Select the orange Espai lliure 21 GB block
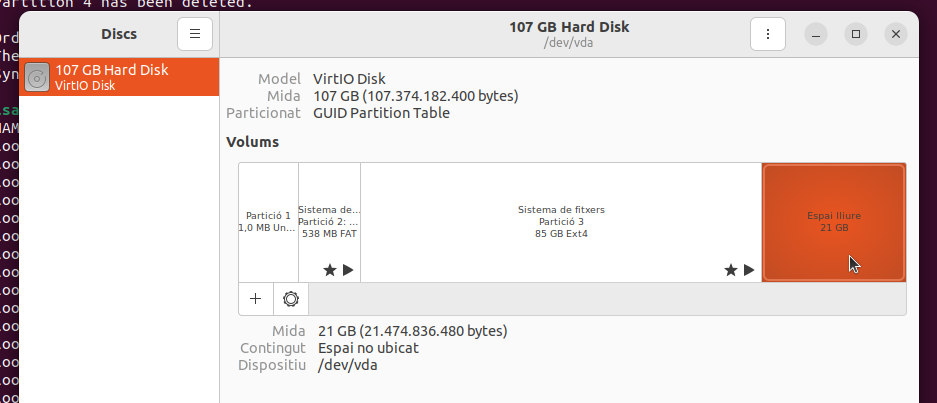Viewport: 937px width, 403px height. [834, 222]
